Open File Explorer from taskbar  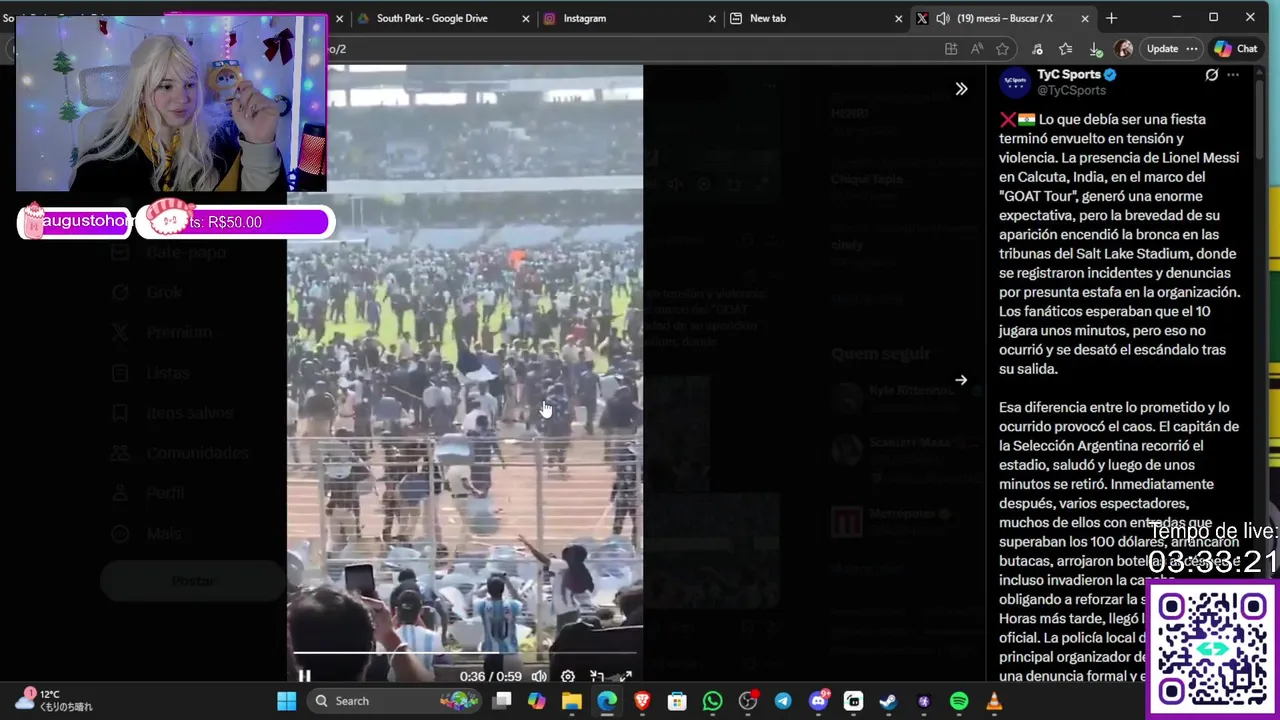pos(572,701)
